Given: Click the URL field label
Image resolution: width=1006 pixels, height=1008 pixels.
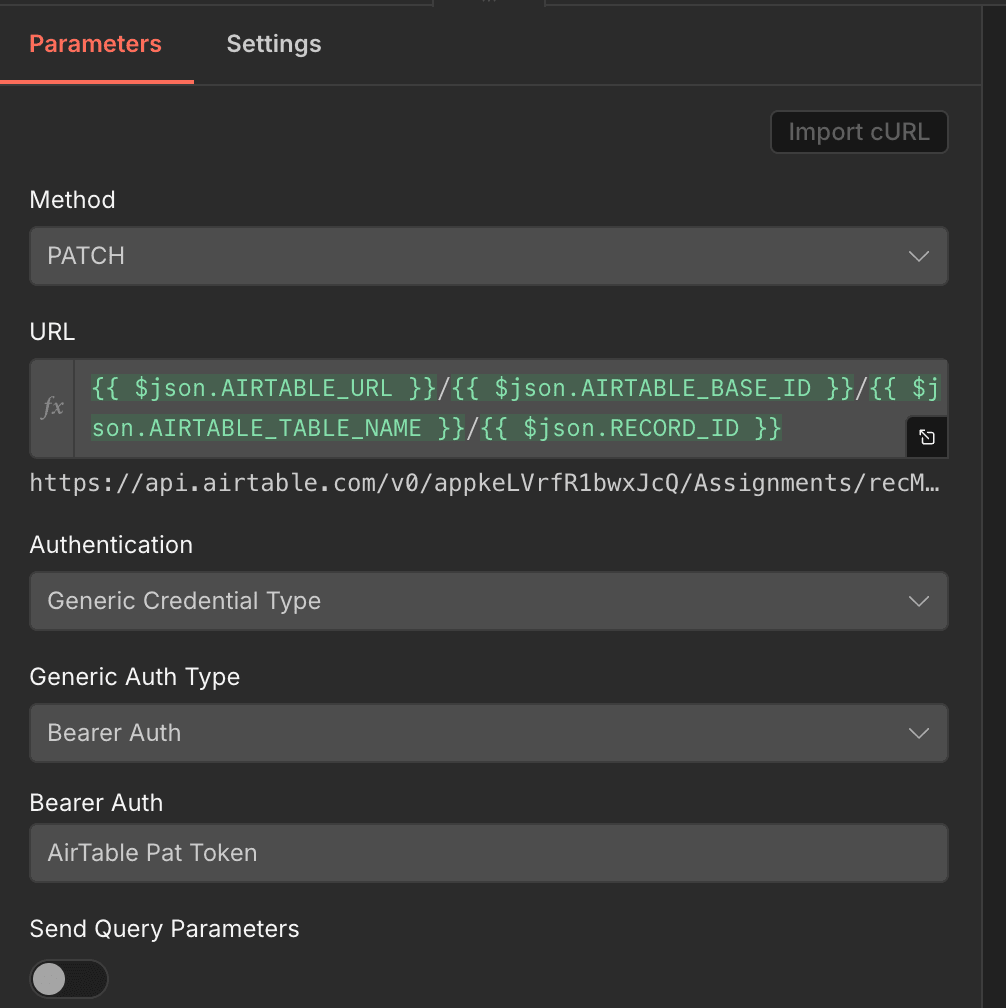Looking at the screenshot, I should 53,332.
